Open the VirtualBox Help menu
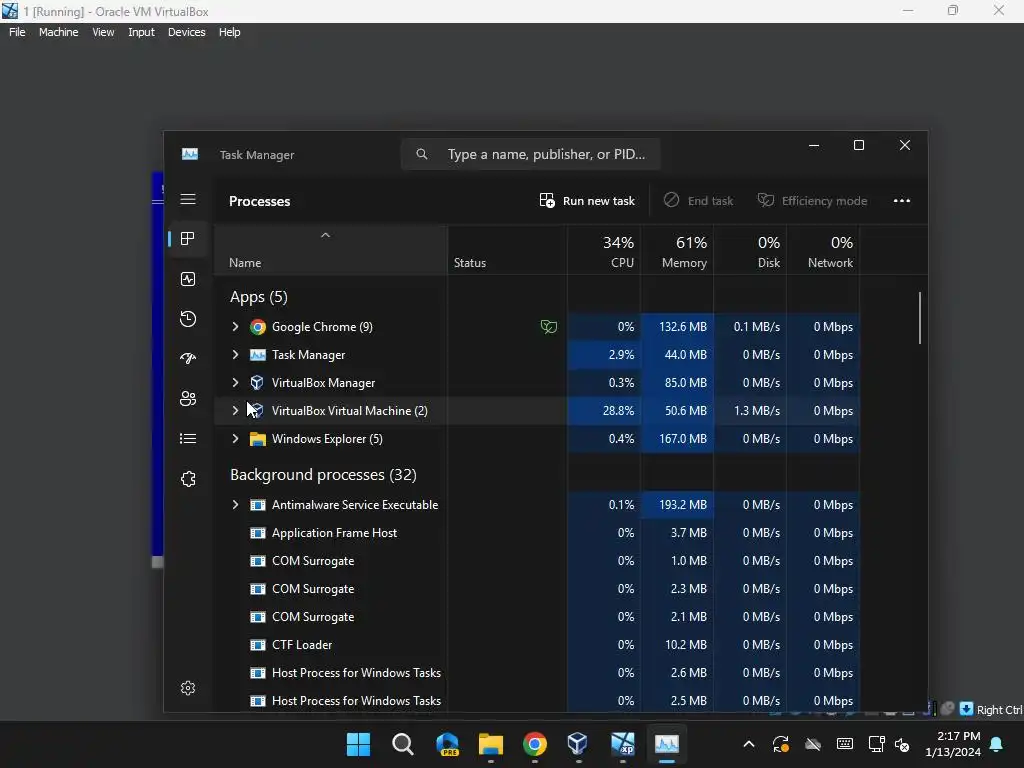 [229, 32]
